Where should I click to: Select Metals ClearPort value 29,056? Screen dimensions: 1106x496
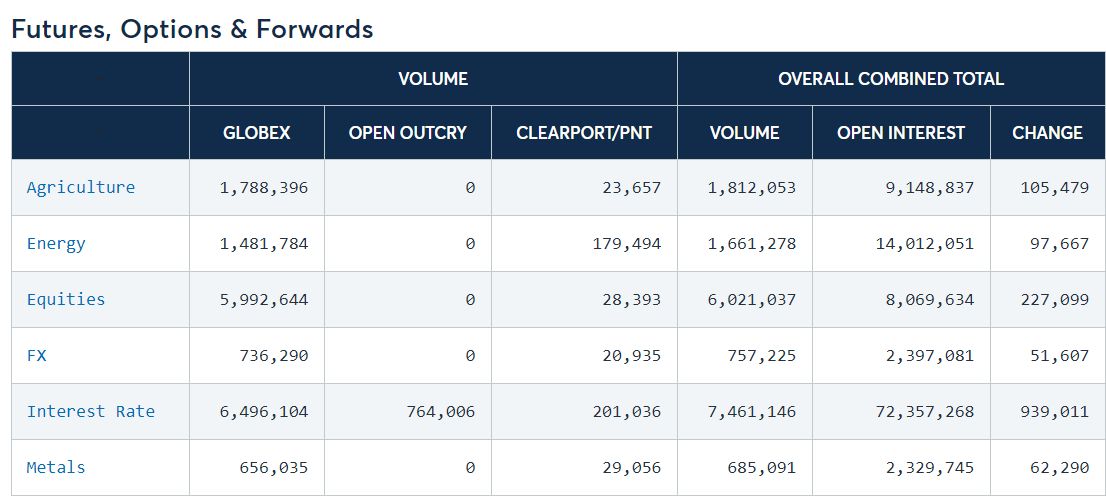click(x=631, y=468)
